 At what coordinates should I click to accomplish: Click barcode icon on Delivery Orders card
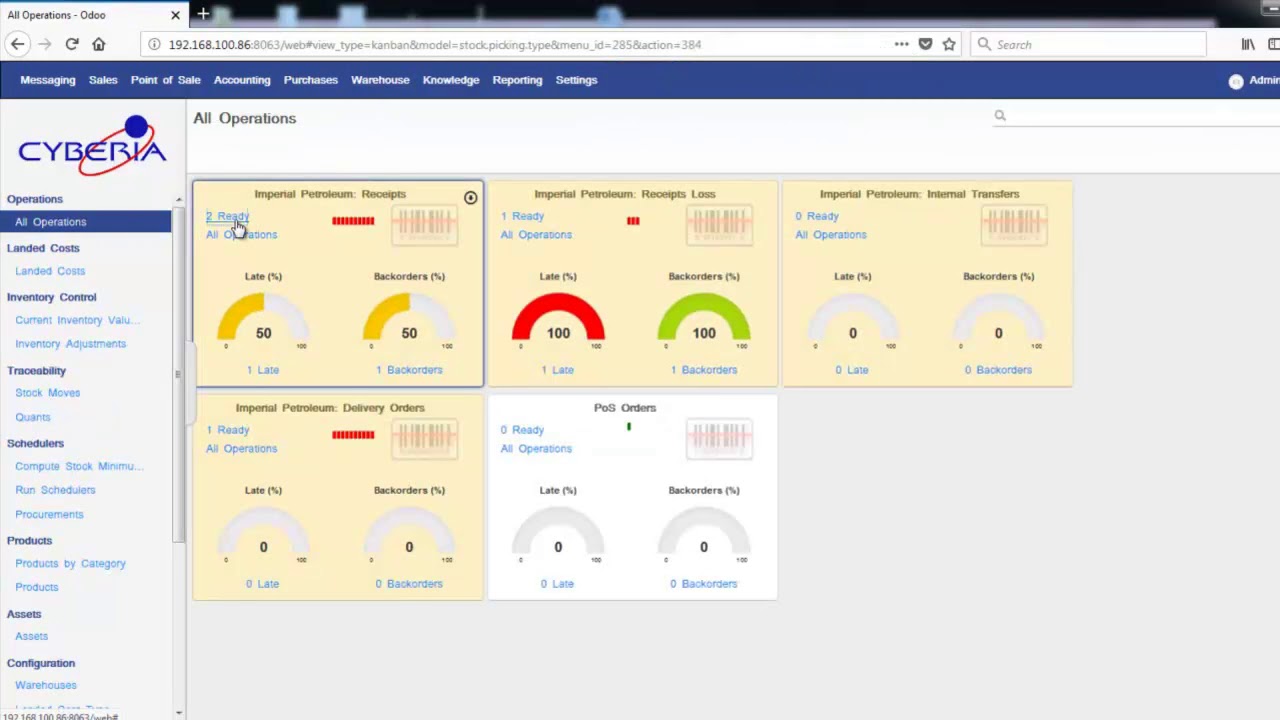424,439
